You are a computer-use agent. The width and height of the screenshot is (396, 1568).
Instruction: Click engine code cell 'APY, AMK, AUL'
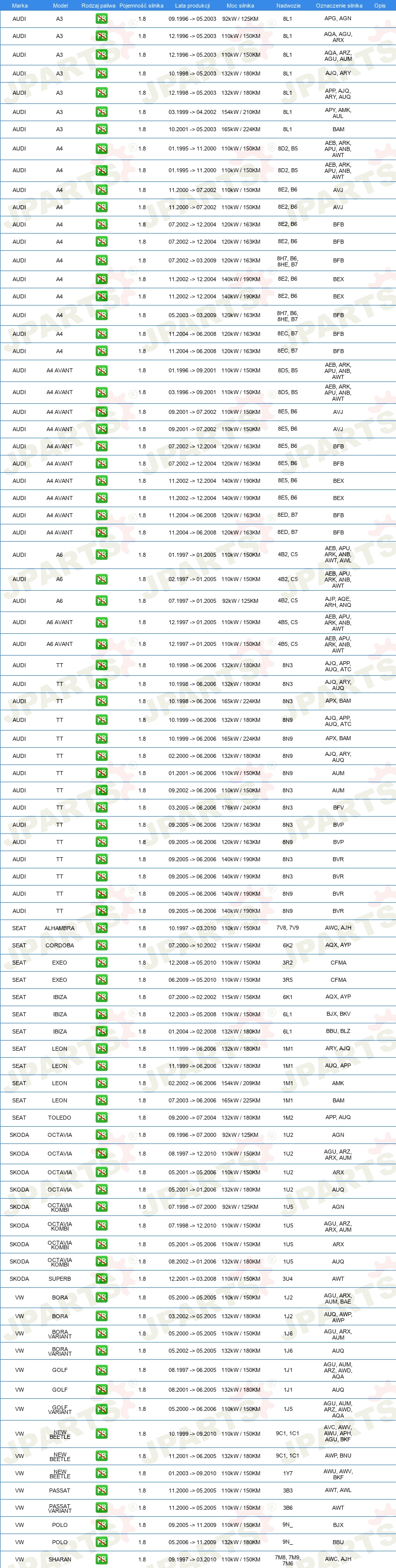(338, 113)
